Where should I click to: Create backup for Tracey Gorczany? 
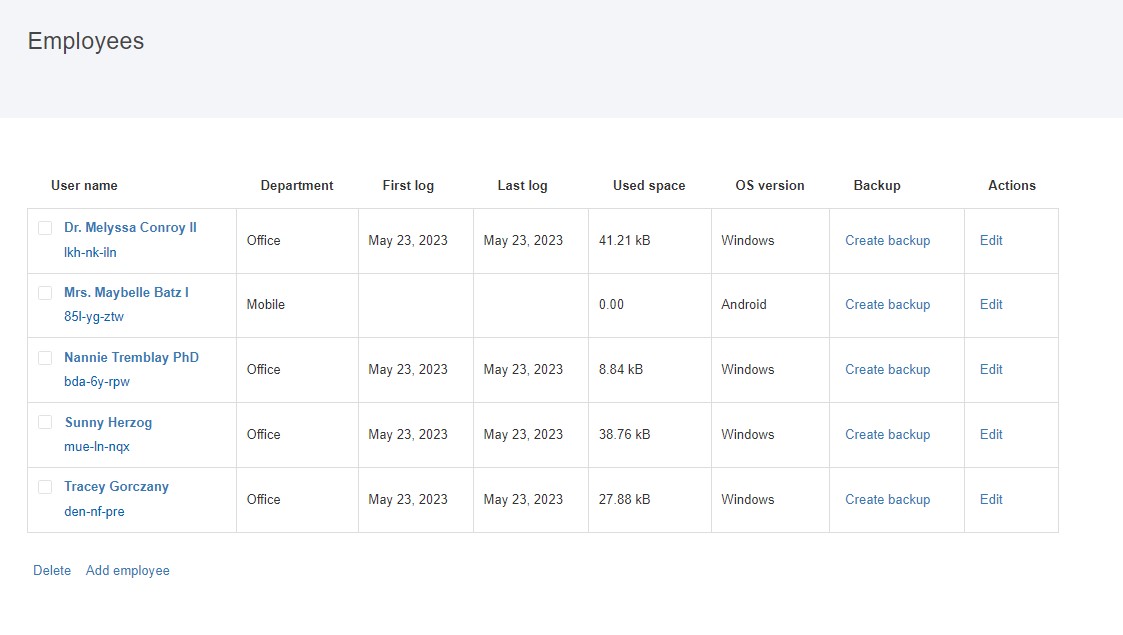pyautogui.click(x=887, y=500)
